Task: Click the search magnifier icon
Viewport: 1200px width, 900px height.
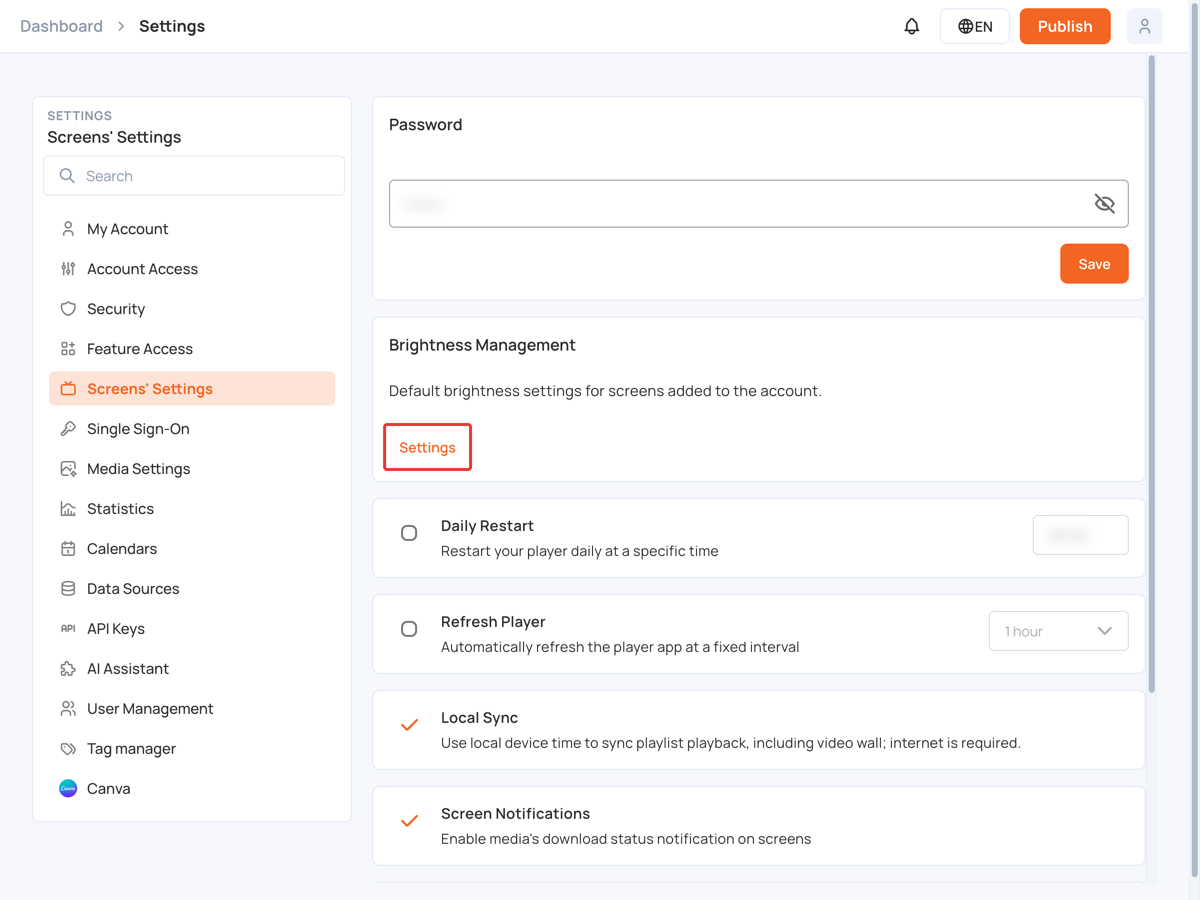Action: click(x=67, y=176)
